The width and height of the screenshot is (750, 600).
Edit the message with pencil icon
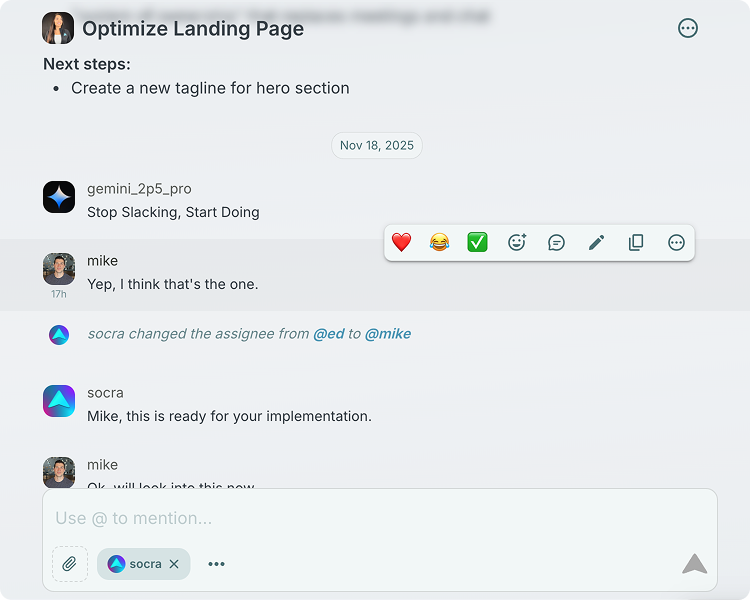(x=596, y=243)
